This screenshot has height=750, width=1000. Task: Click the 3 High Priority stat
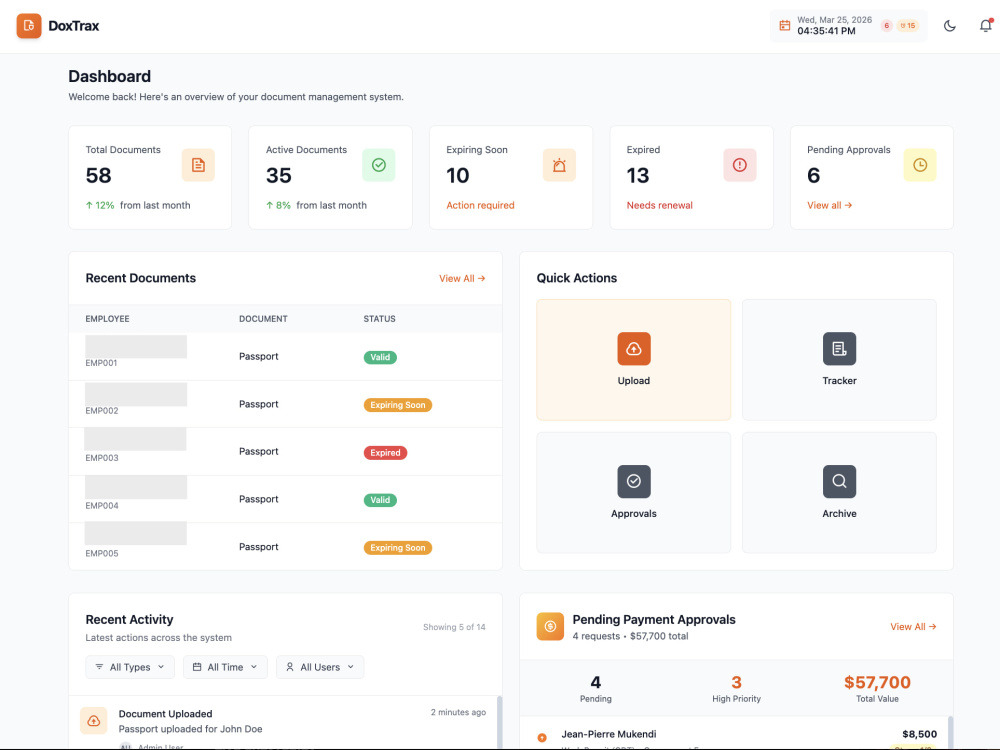tap(737, 689)
